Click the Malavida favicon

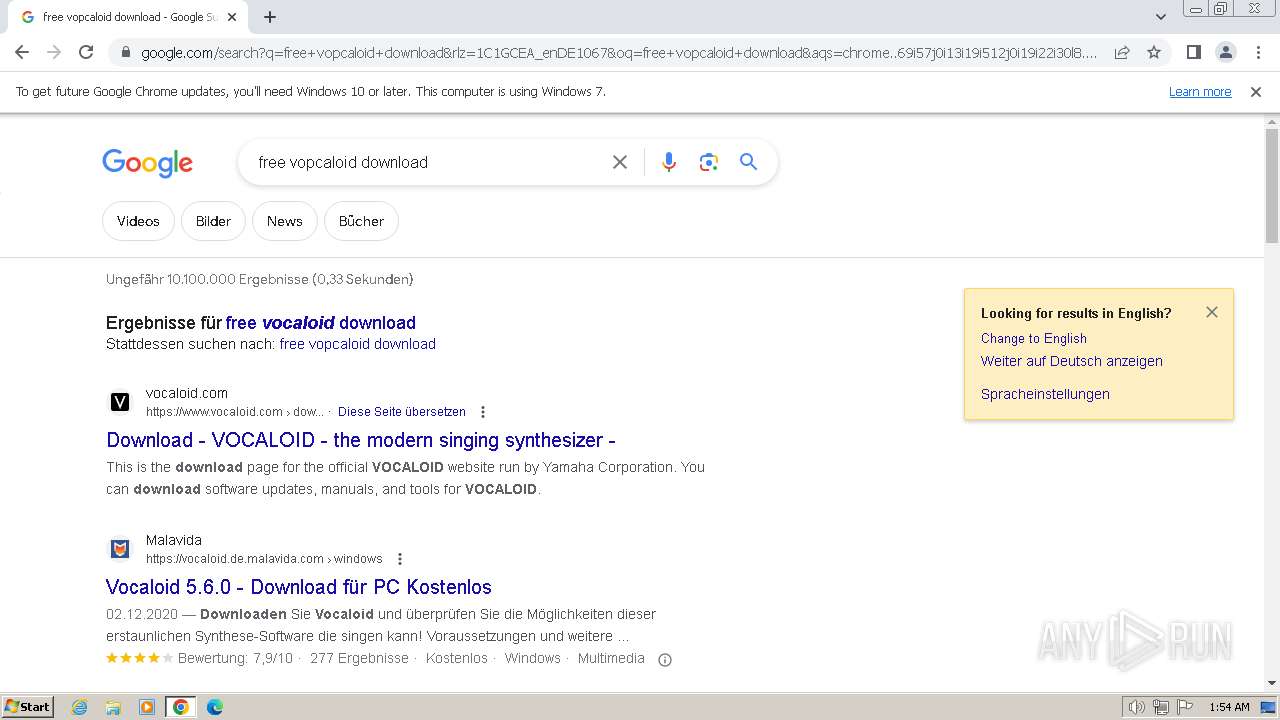point(120,549)
